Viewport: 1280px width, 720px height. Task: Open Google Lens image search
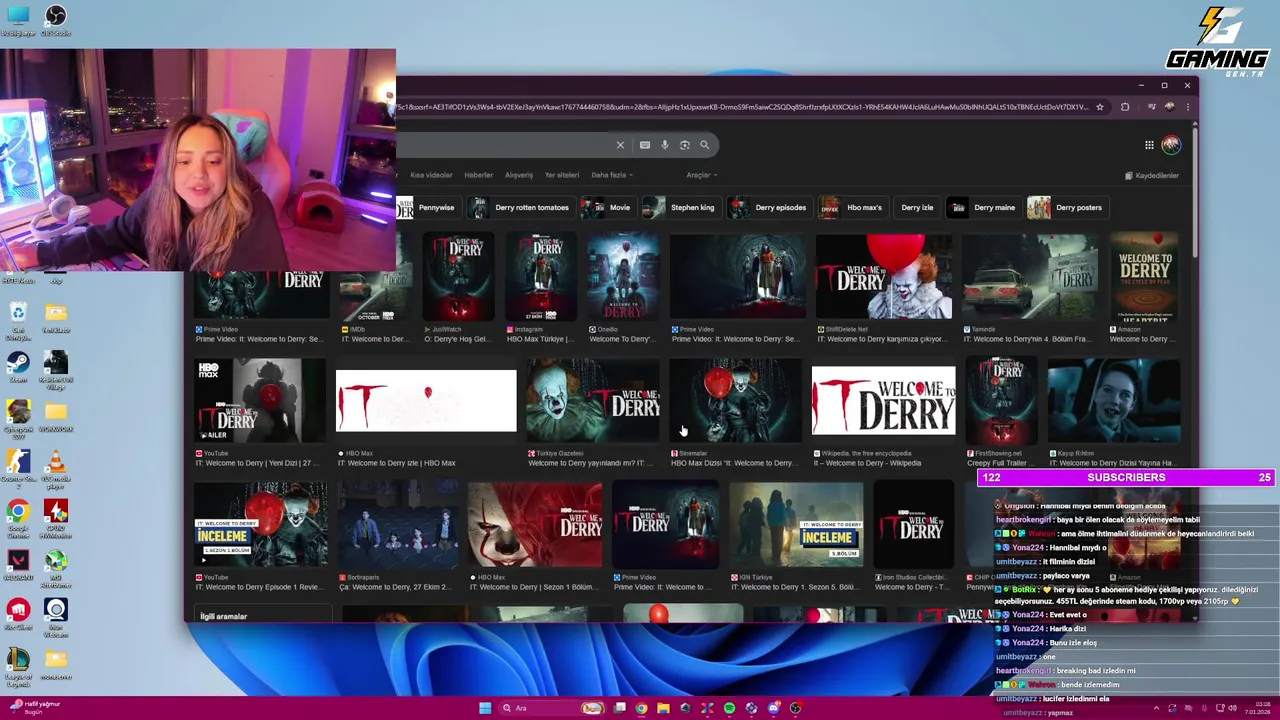(x=685, y=145)
